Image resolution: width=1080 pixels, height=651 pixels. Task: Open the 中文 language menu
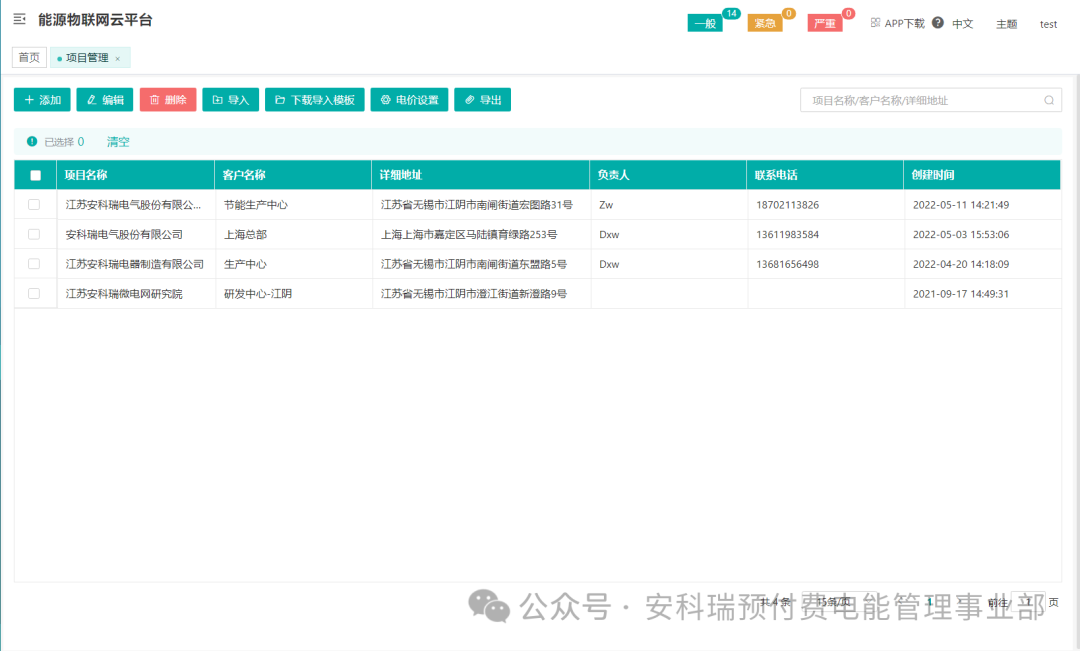click(x=962, y=24)
